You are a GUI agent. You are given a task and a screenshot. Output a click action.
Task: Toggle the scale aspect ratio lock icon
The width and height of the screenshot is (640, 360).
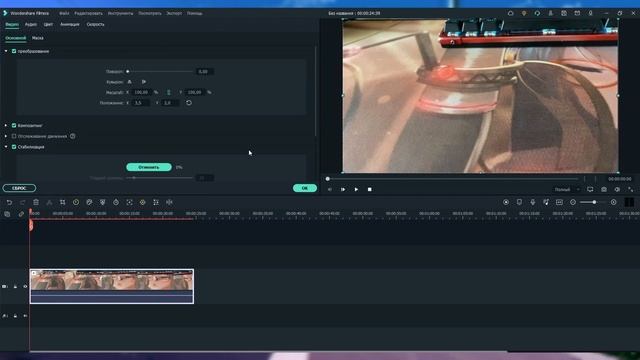coord(169,93)
